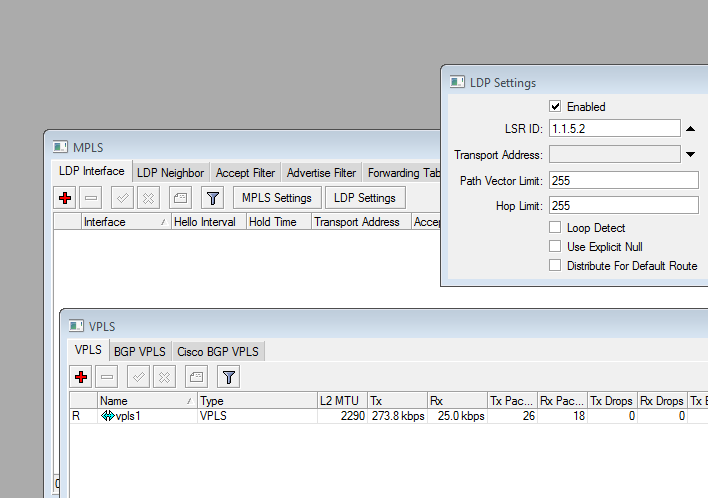Click the Rx Pac... column header
Viewport: 708px width, 498px height.
(x=563, y=400)
